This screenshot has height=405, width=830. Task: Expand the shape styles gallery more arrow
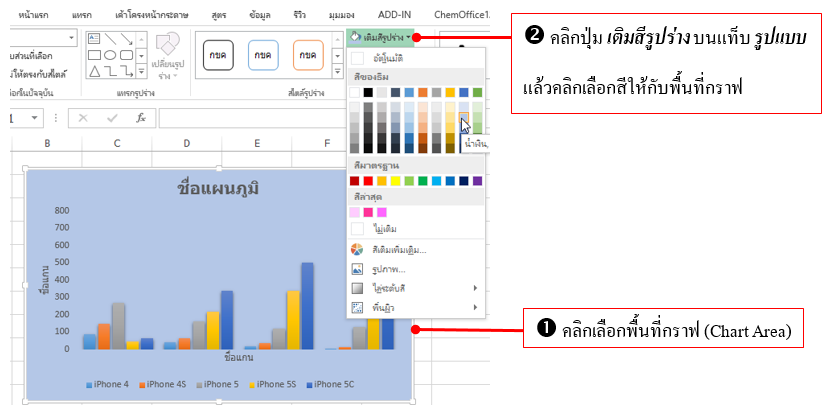pyautogui.click(x=335, y=70)
